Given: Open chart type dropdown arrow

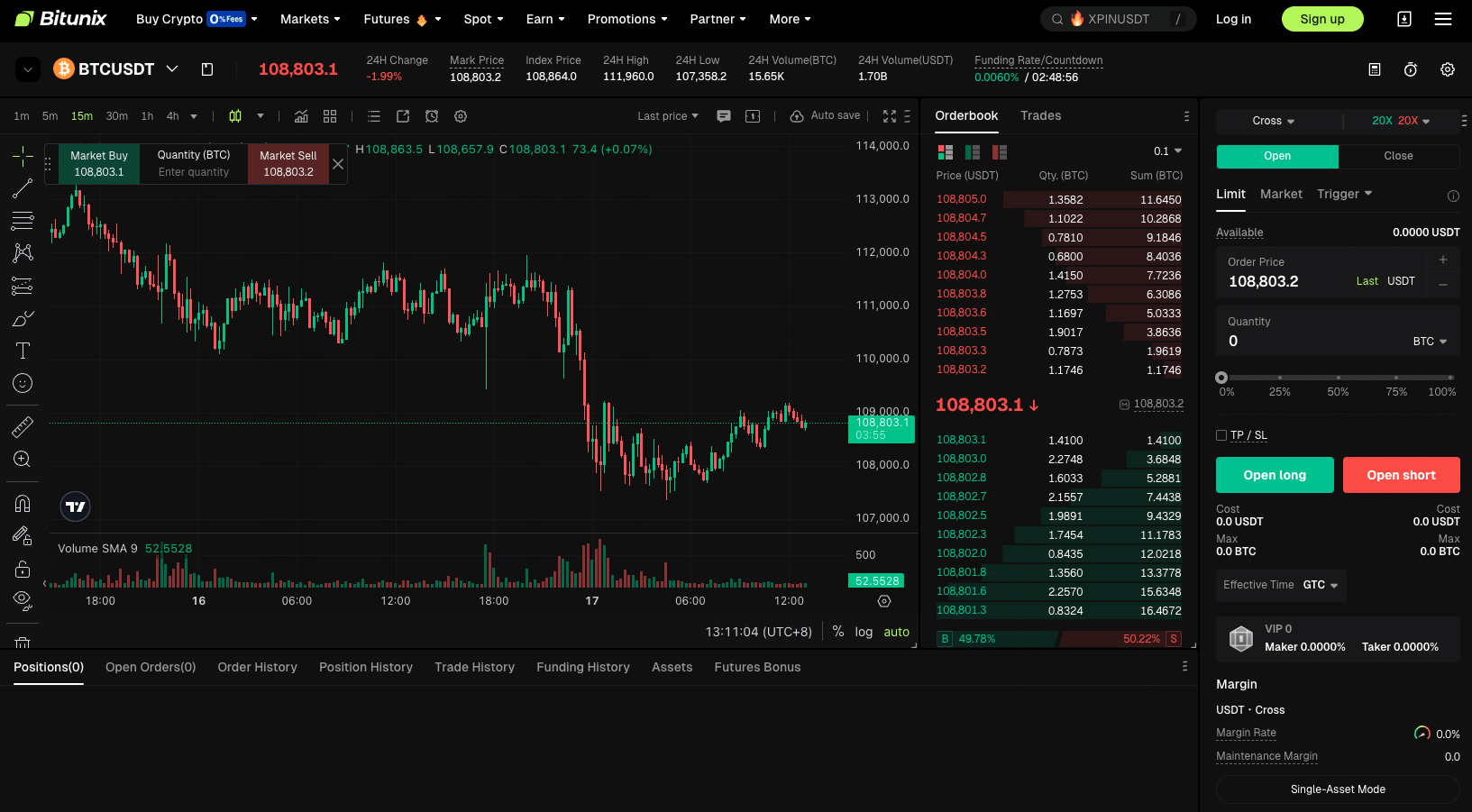Looking at the screenshot, I should coord(261,116).
